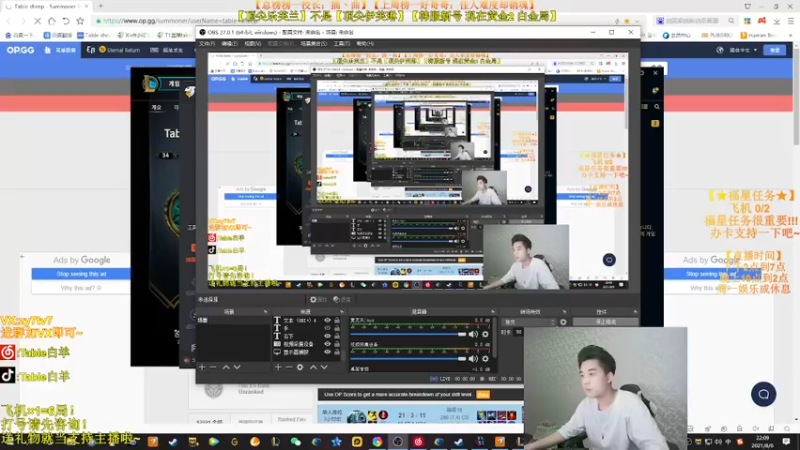Open the OBS 工具(T) menu
The height and width of the screenshot is (450, 800).
342,43
